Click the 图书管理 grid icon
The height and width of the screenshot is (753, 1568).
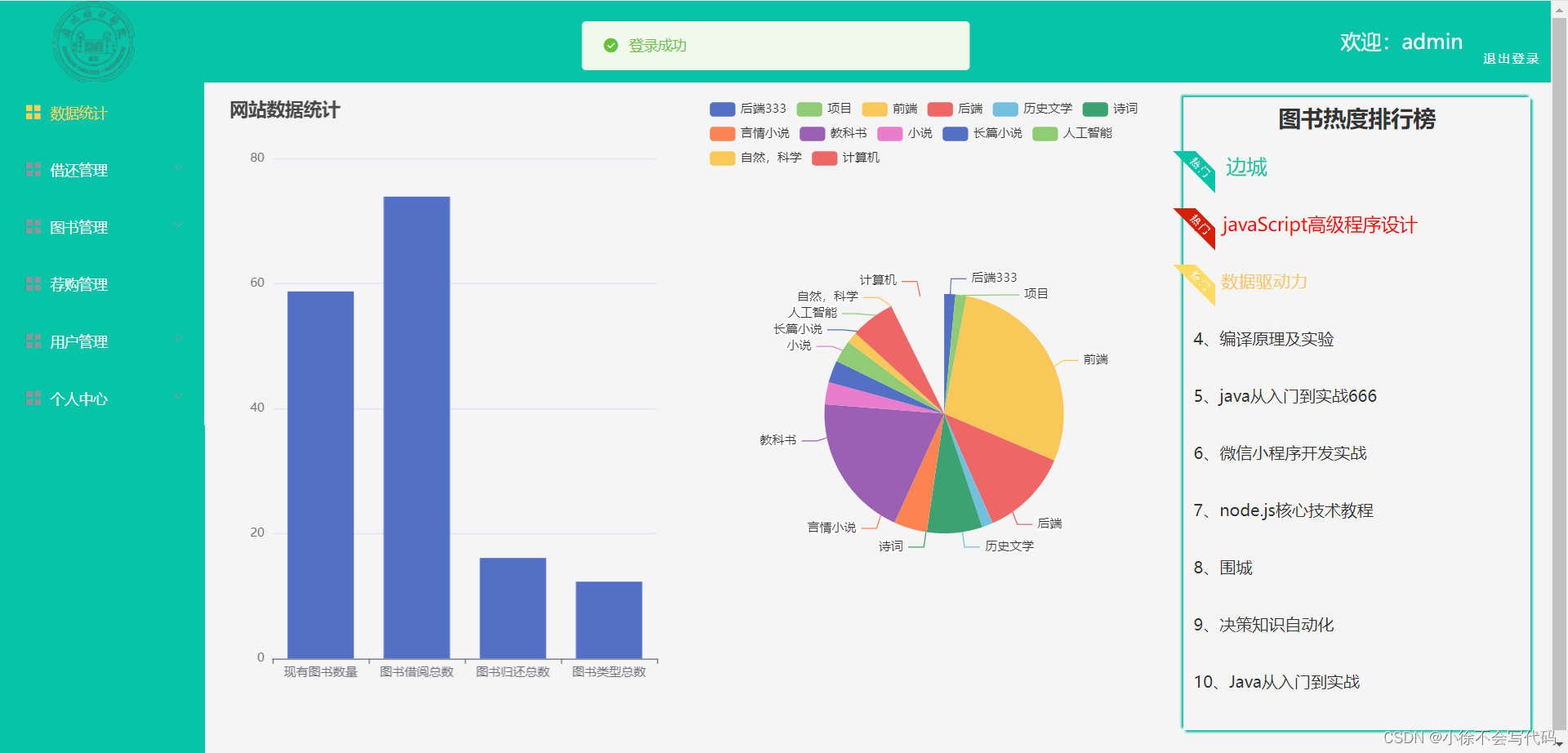click(33, 227)
